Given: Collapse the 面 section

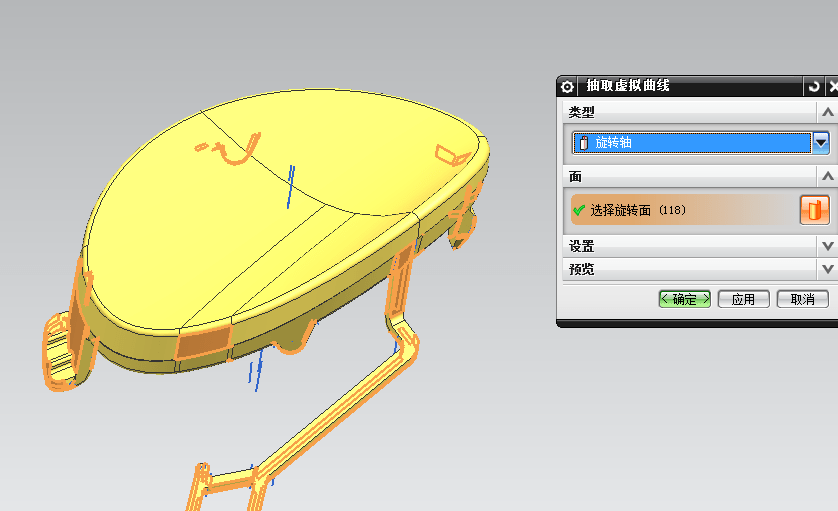Looking at the screenshot, I should (x=827, y=176).
